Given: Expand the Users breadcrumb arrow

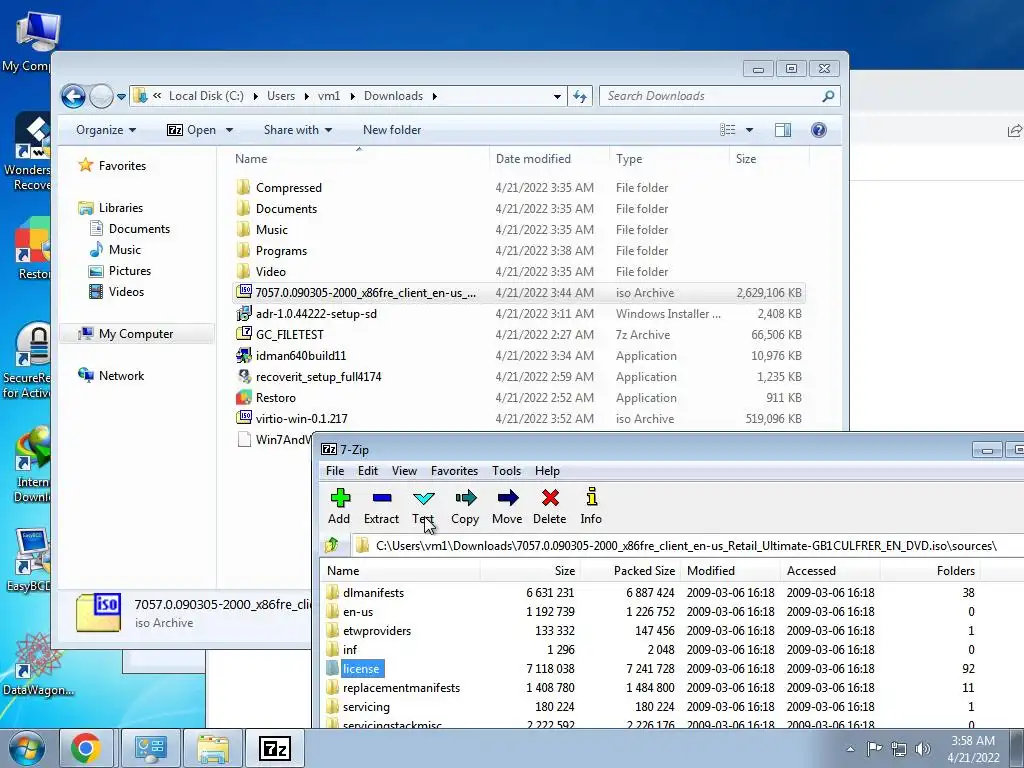Looking at the screenshot, I should pyautogui.click(x=306, y=96).
